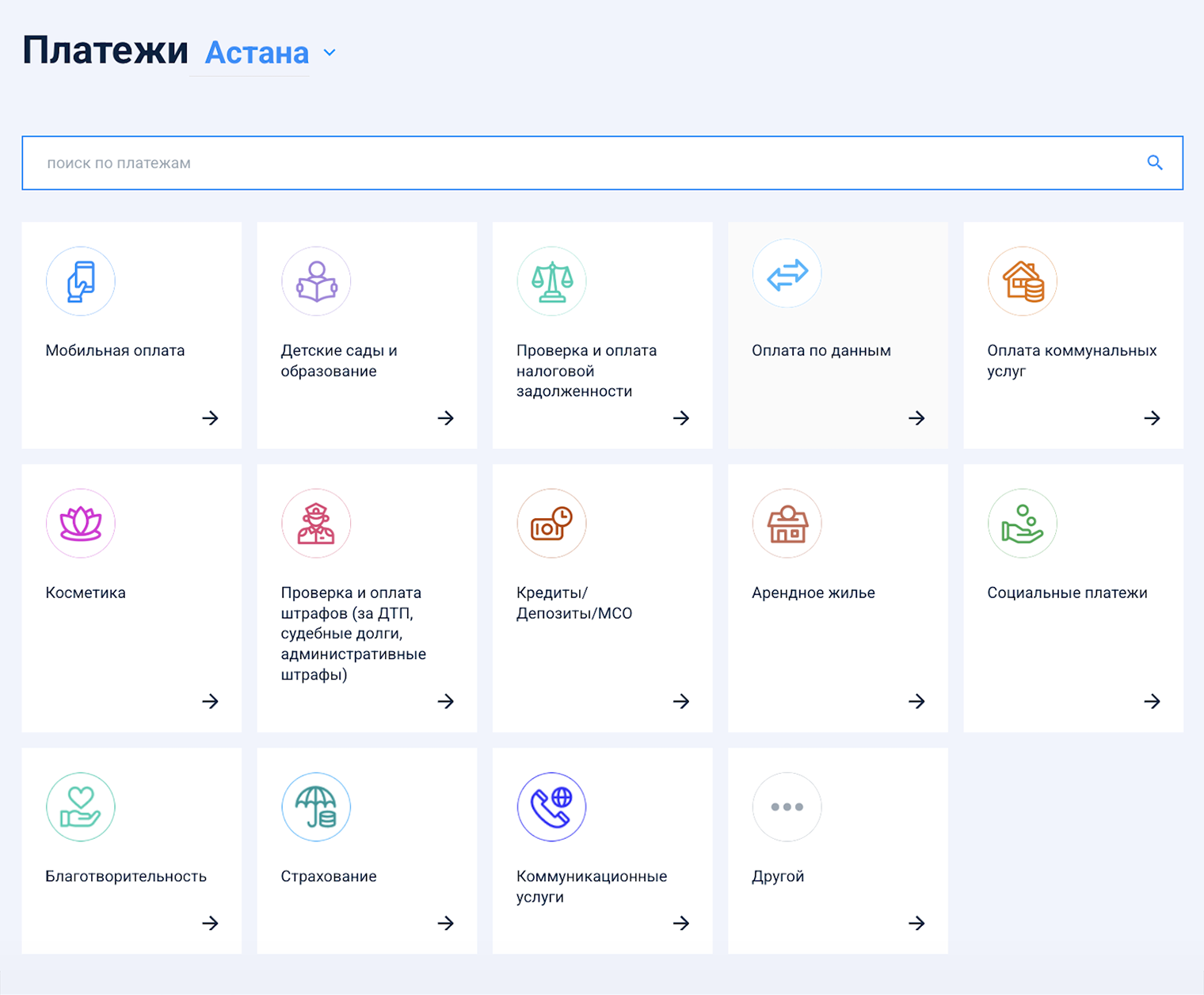This screenshot has width=1204, height=995.
Task: Focus the поиск по платежам search field
Action: coord(602,163)
